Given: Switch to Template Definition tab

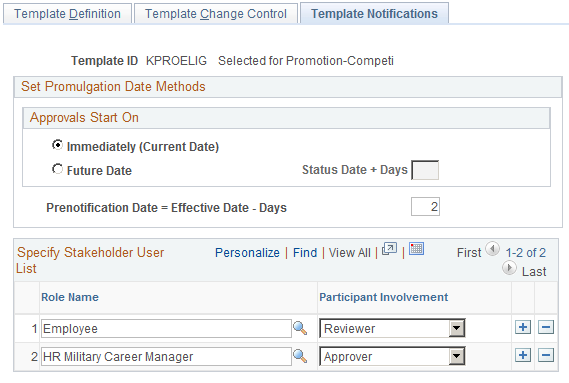Looking at the screenshot, I should click(x=67, y=13).
